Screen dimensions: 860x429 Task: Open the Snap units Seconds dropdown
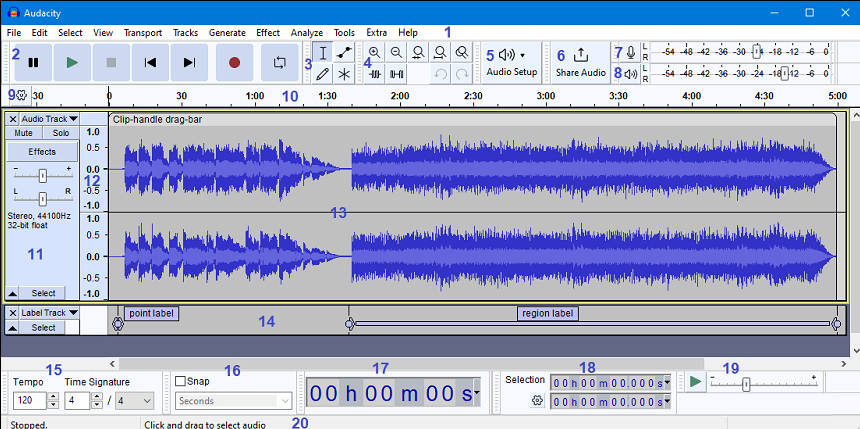click(x=234, y=401)
